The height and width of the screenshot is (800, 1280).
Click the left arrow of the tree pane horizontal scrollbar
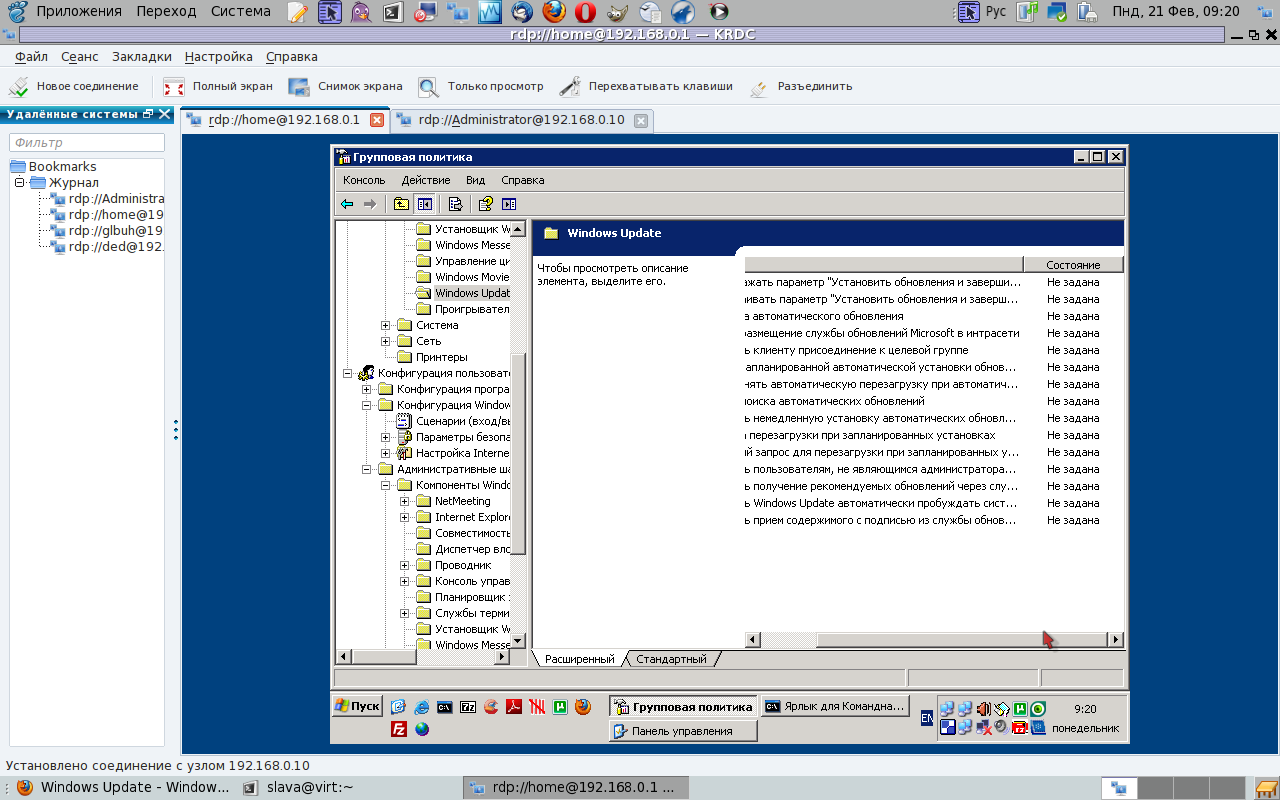344,657
